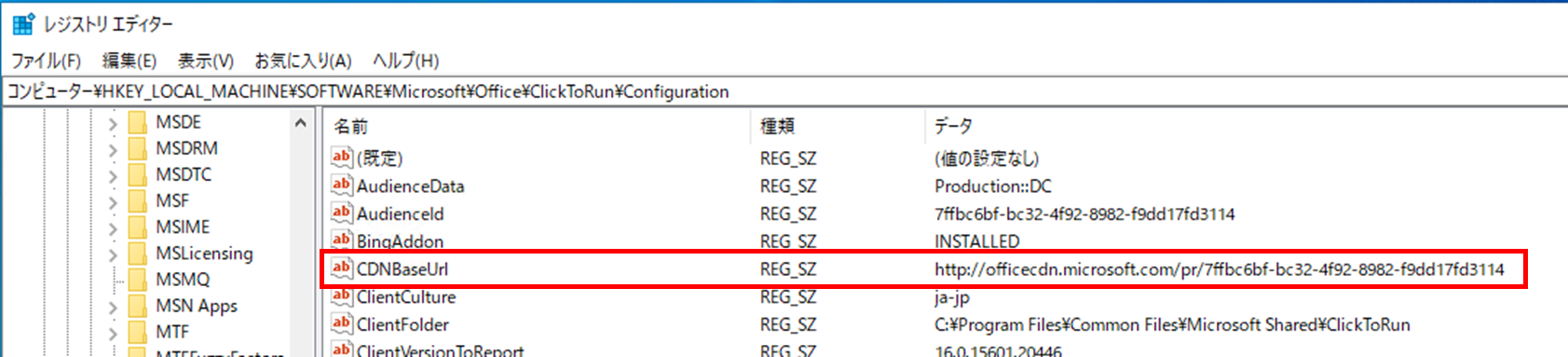Click the string icon of ClientFolder
This screenshot has width=1568, height=357.
342,324
